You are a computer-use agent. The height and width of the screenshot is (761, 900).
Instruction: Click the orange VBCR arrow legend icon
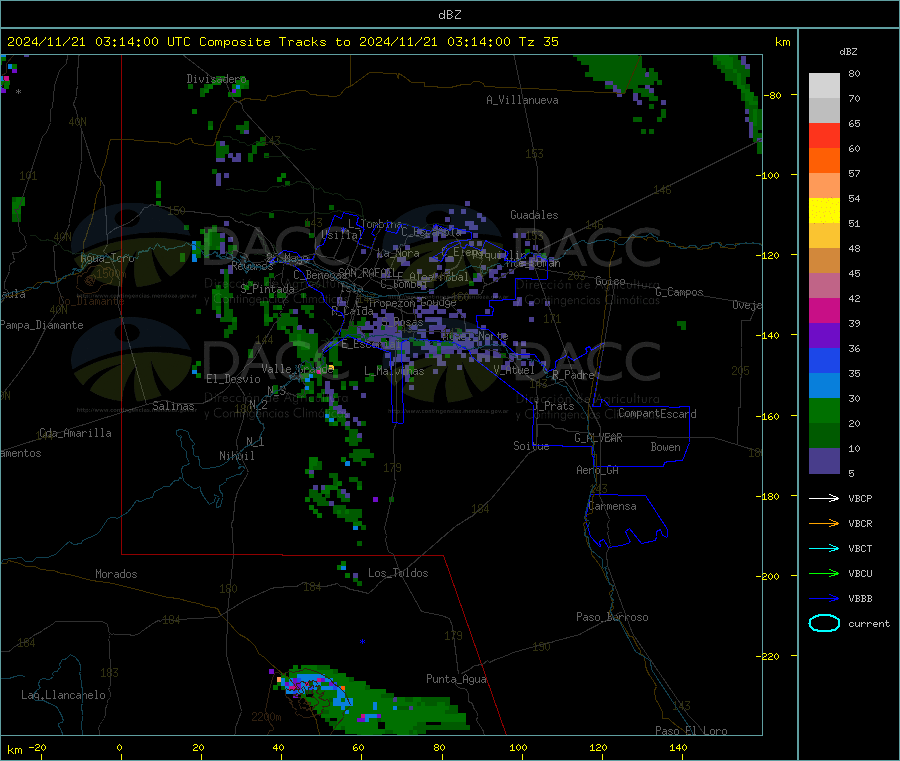tap(824, 523)
